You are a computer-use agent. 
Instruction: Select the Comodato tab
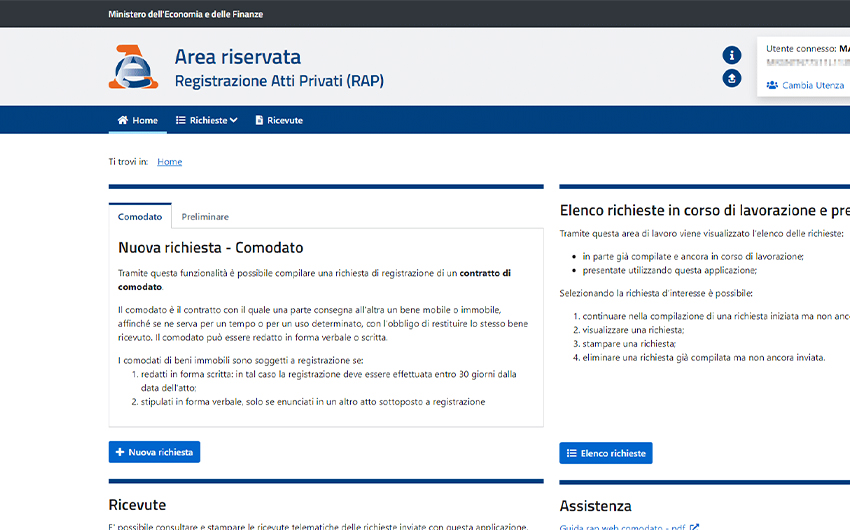tap(140, 217)
